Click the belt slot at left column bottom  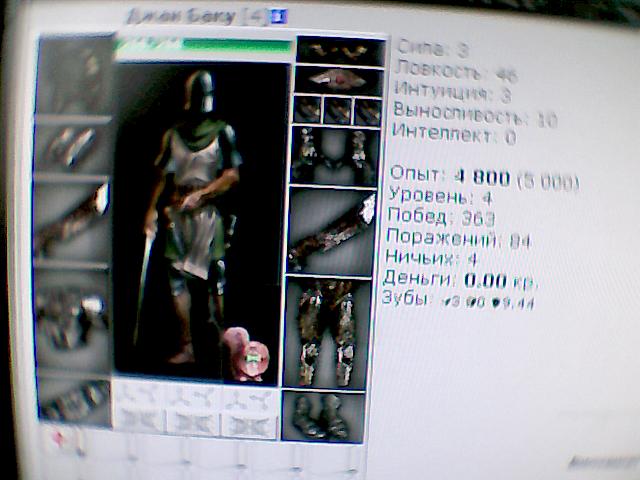click(x=75, y=402)
